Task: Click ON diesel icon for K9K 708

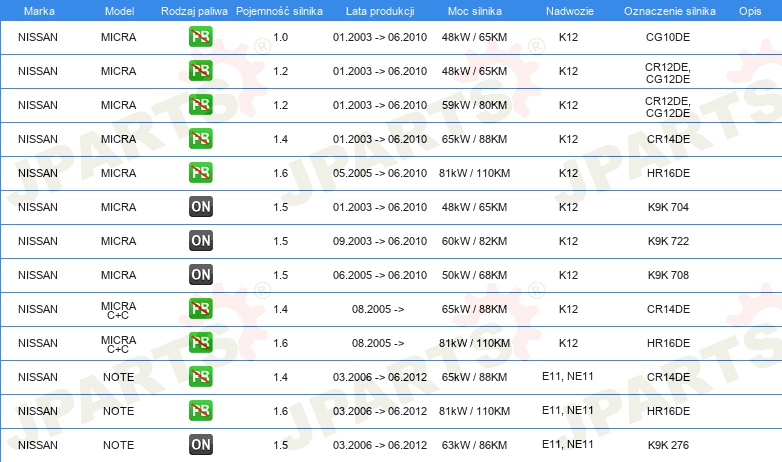Action: 200,274
